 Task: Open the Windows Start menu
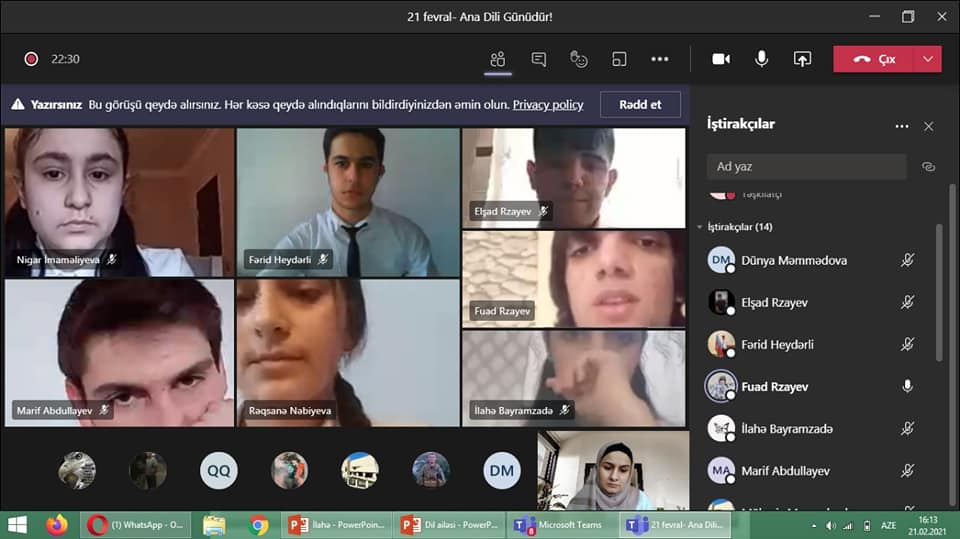[17, 525]
